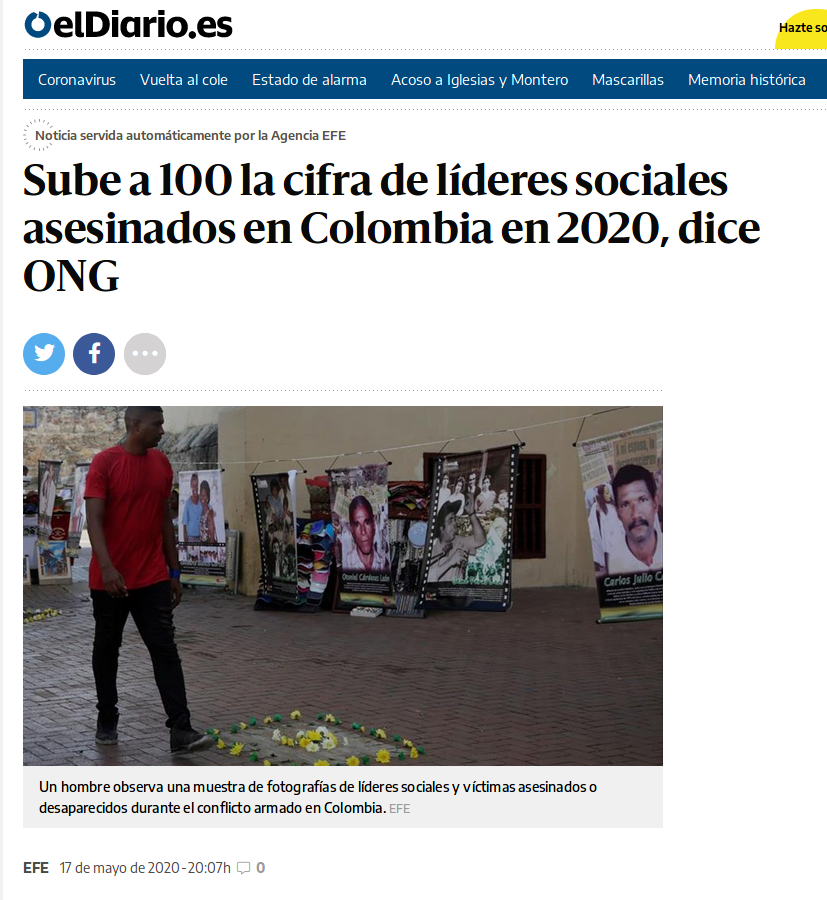
Task: Select the Mascarillas nav item
Action: [628, 80]
